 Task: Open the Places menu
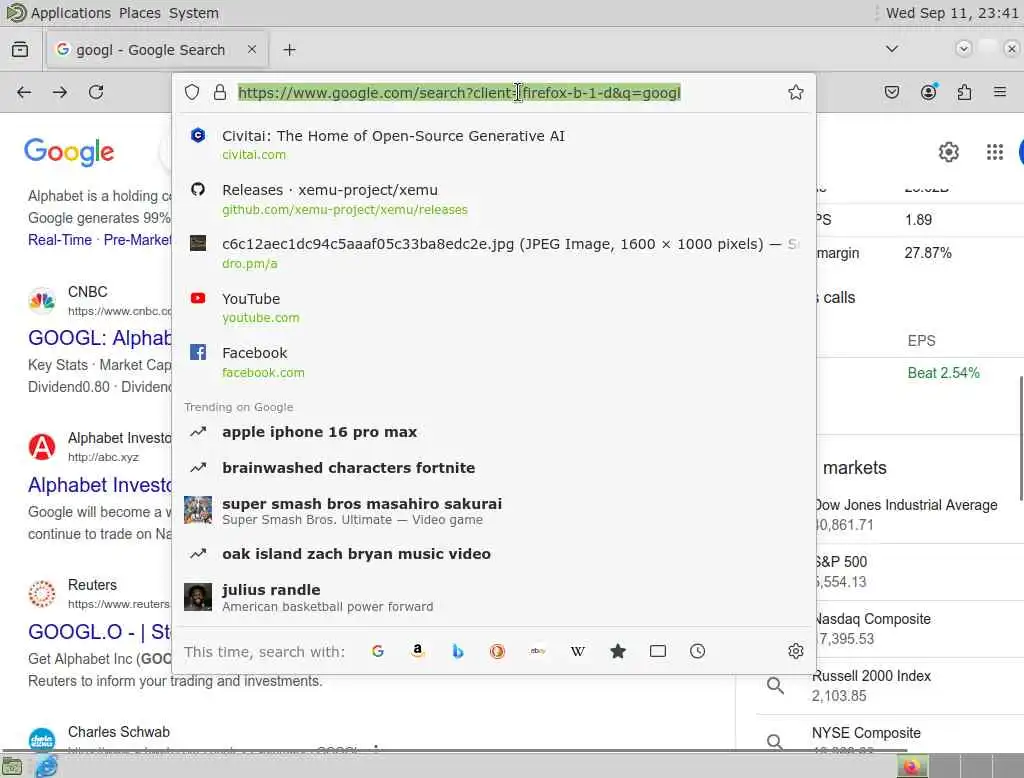(x=140, y=13)
